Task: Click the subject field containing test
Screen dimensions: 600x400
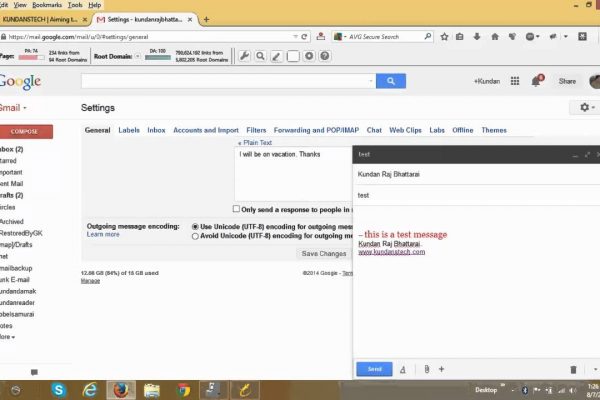Action: (x=476, y=195)
